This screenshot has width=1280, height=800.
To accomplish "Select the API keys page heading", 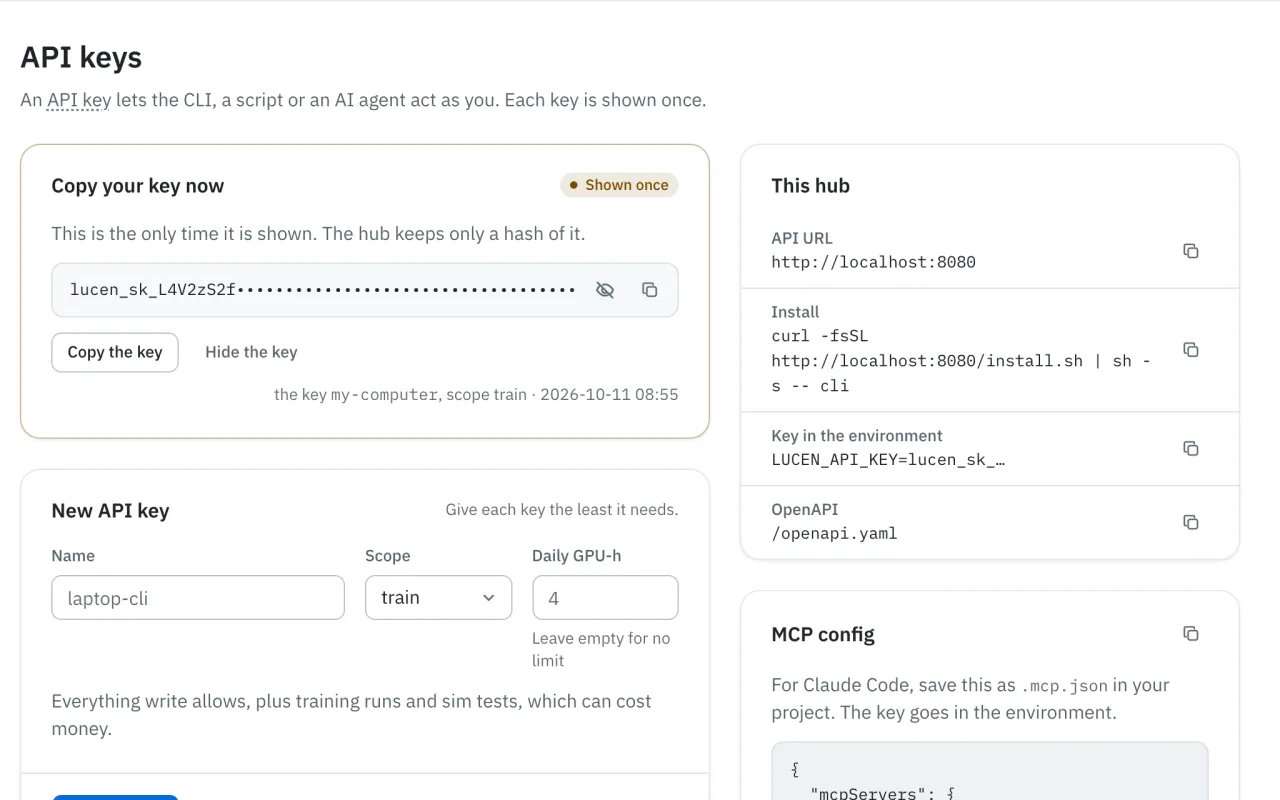I will point(81,58).
